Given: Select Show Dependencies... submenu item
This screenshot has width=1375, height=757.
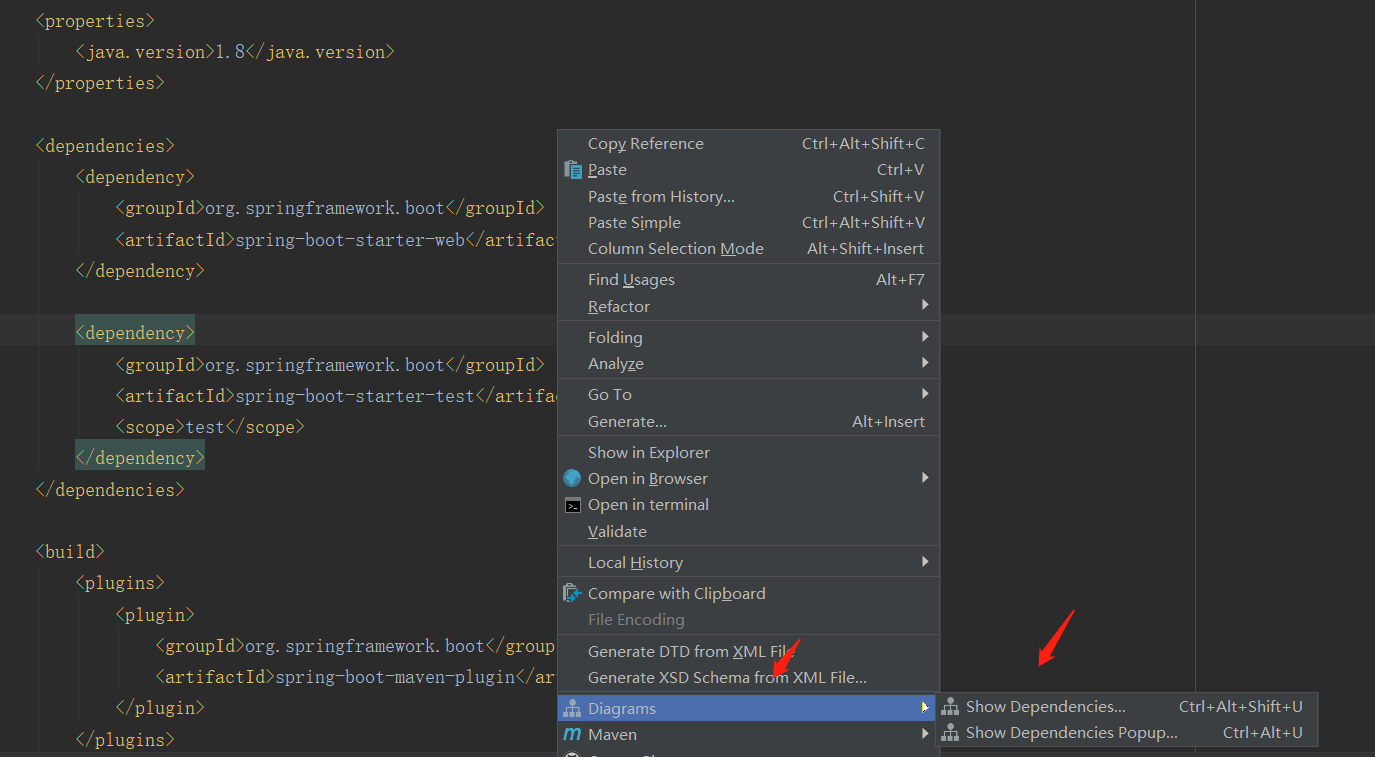Looking at the screenshot, I should [x=1127, y=707].
